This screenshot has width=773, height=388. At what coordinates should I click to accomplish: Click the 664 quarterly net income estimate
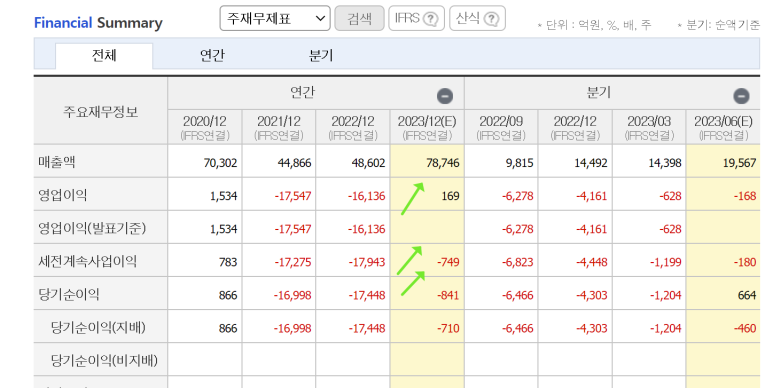click(x=747, y=295)
